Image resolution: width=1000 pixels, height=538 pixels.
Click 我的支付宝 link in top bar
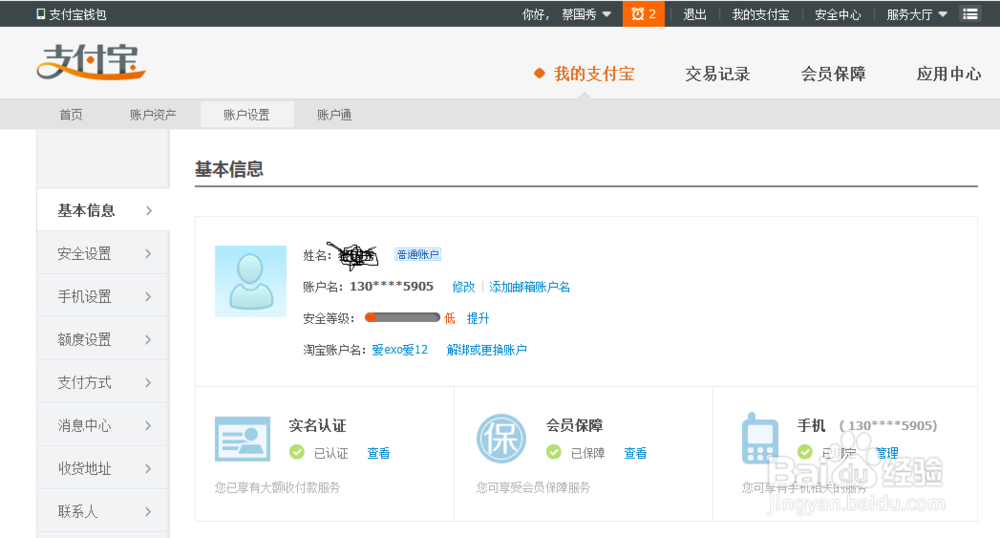point(760,14)
